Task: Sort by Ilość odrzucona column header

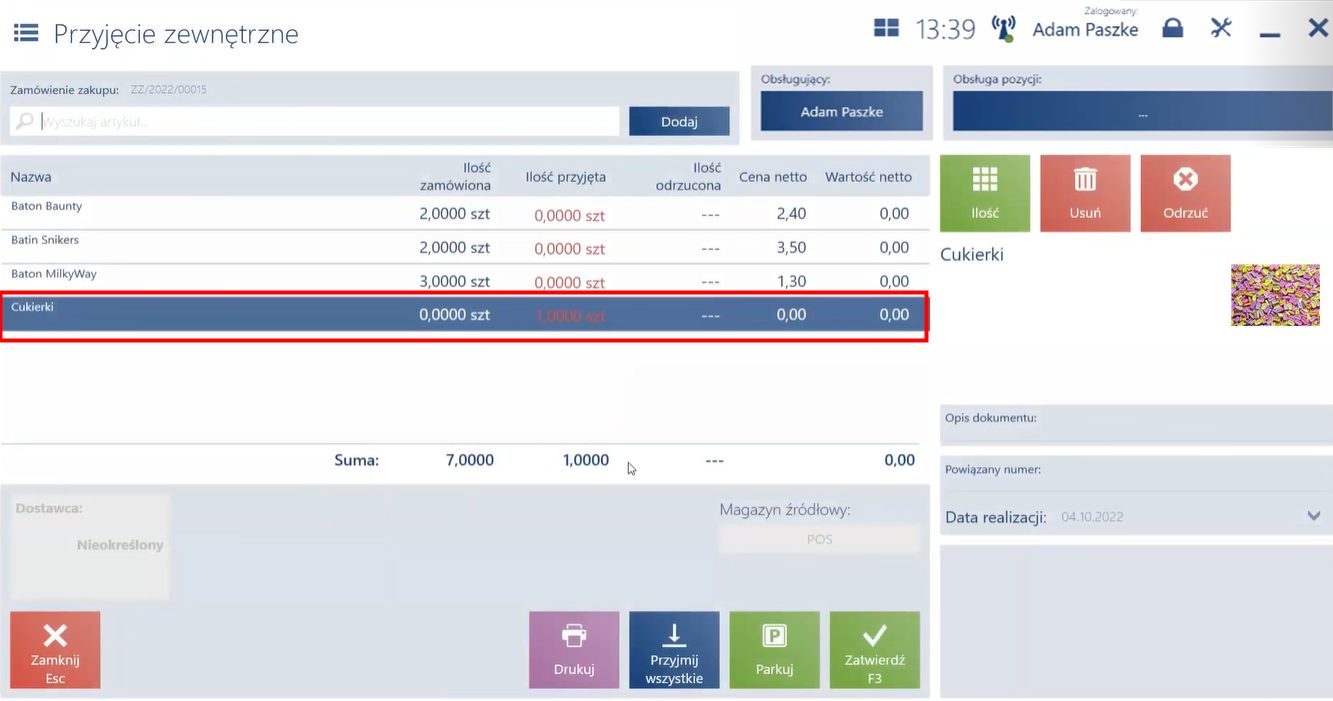Action: pyautogui.click(x=688, y=177)
